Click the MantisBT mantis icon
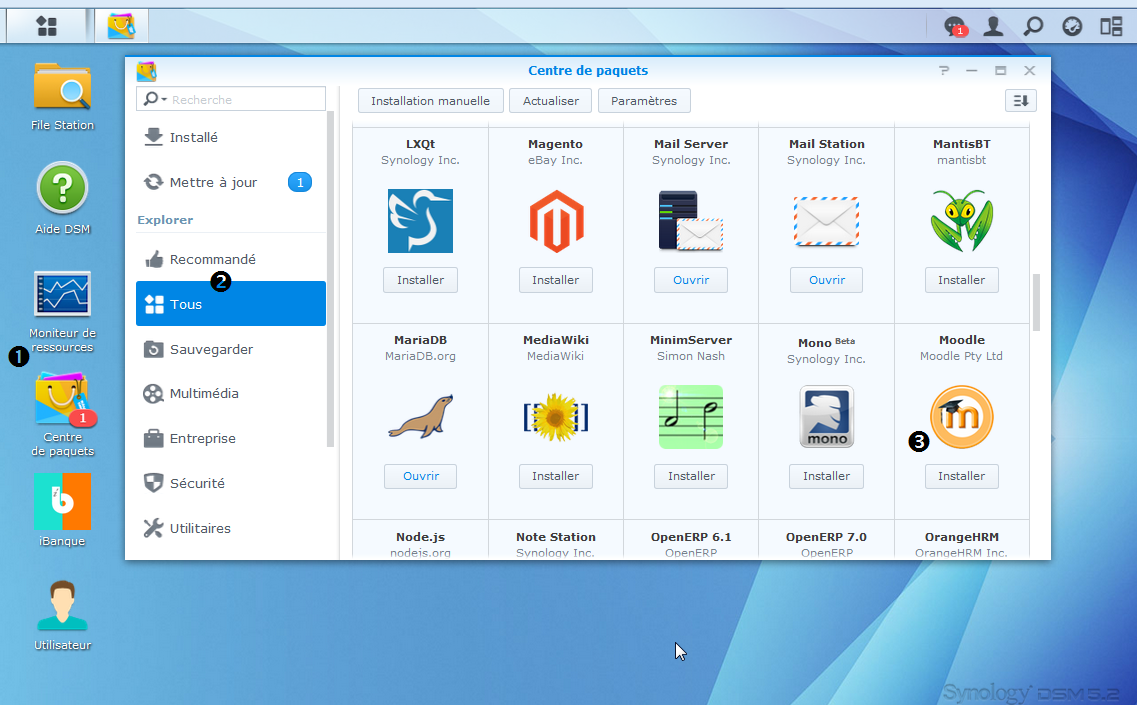 tap(962, 221)
